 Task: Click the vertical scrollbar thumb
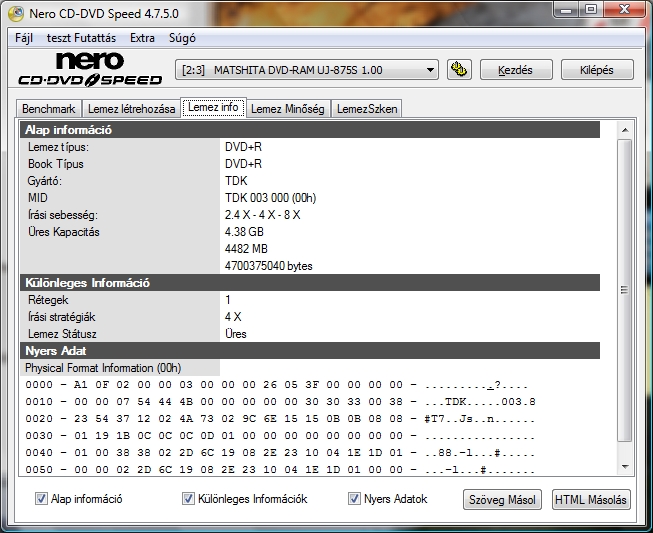click(x=625, y=290)
